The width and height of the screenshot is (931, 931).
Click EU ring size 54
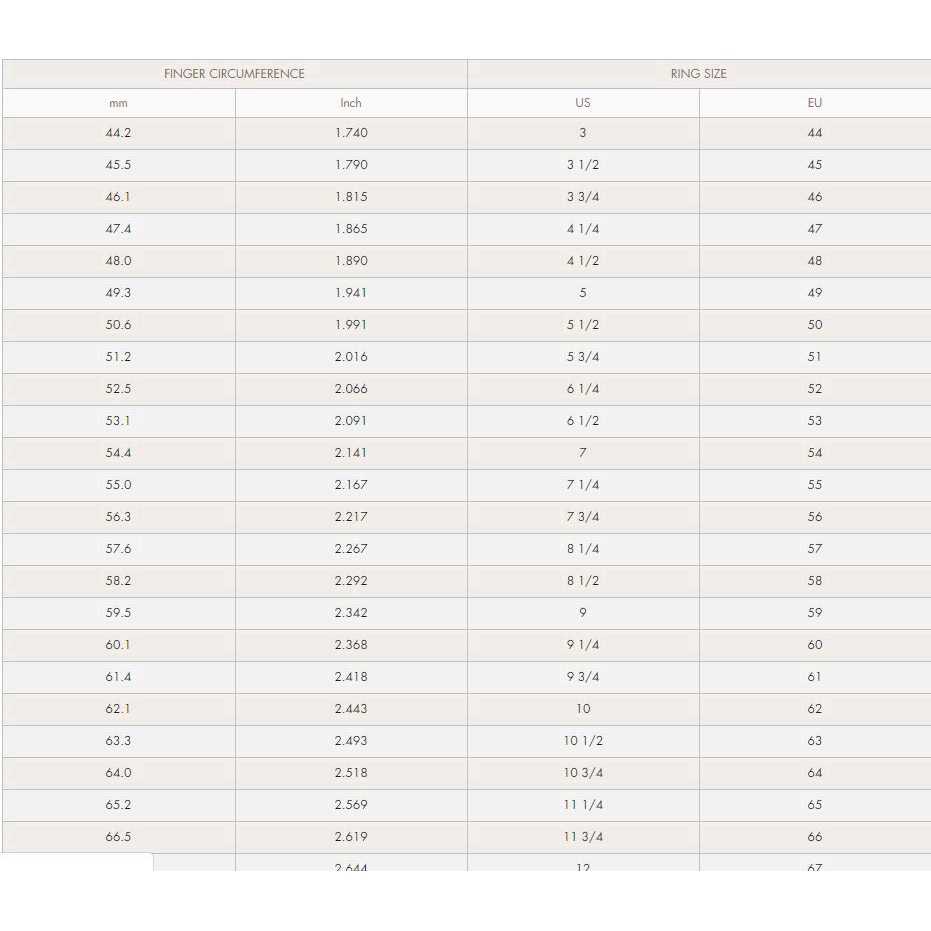pos(814,453)
